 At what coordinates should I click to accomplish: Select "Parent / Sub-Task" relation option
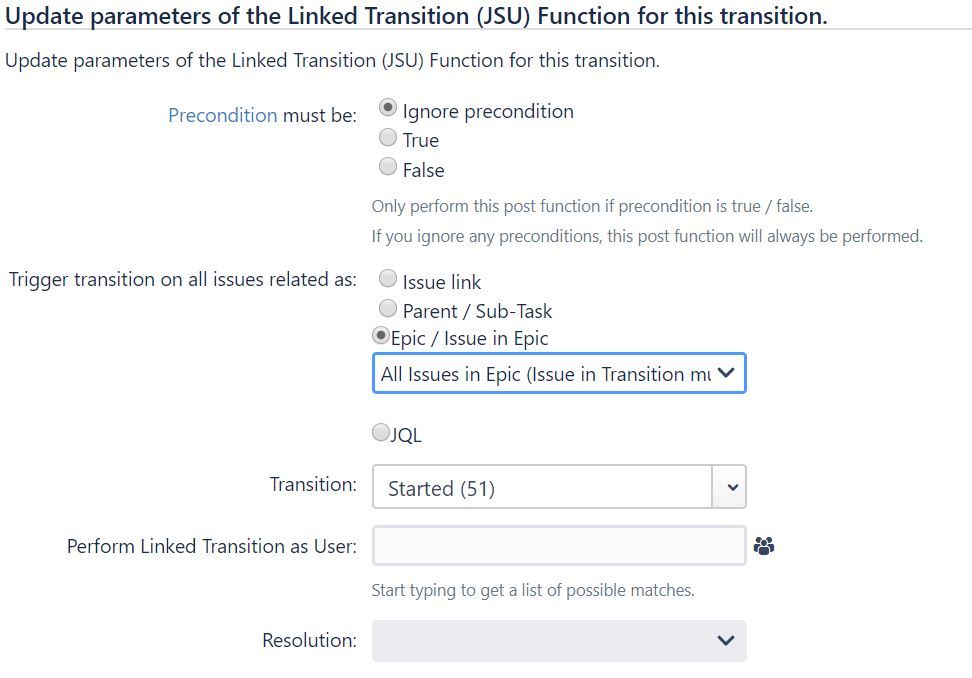[x=388, y=308]
